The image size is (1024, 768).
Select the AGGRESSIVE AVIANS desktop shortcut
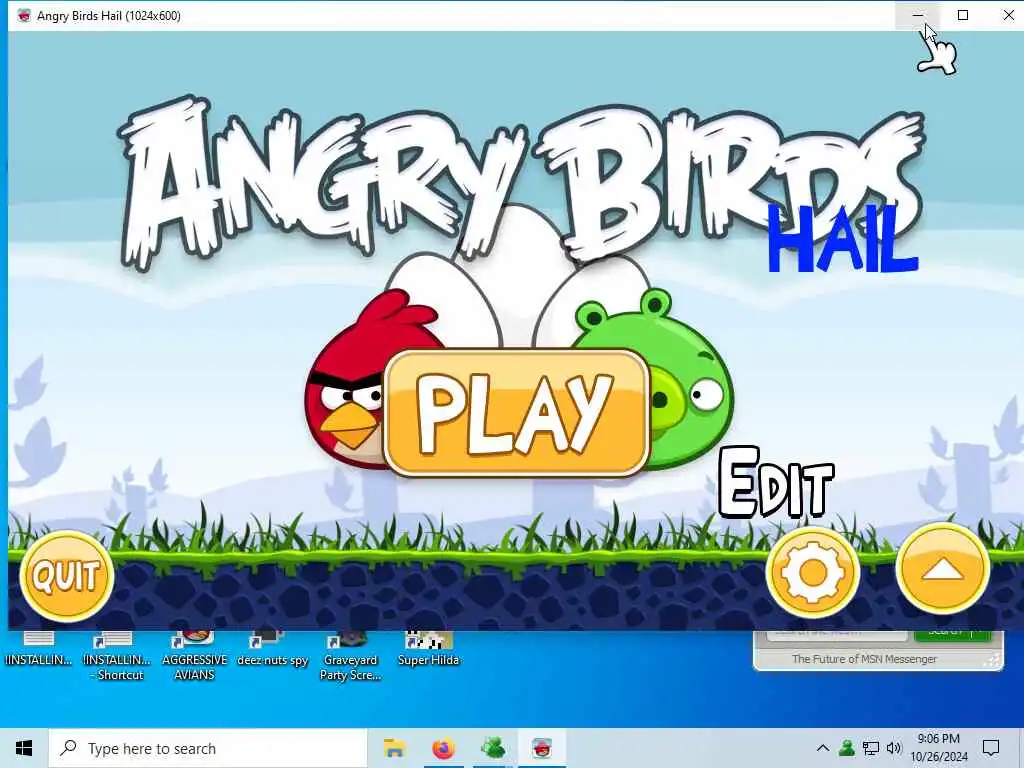point(195,658)
